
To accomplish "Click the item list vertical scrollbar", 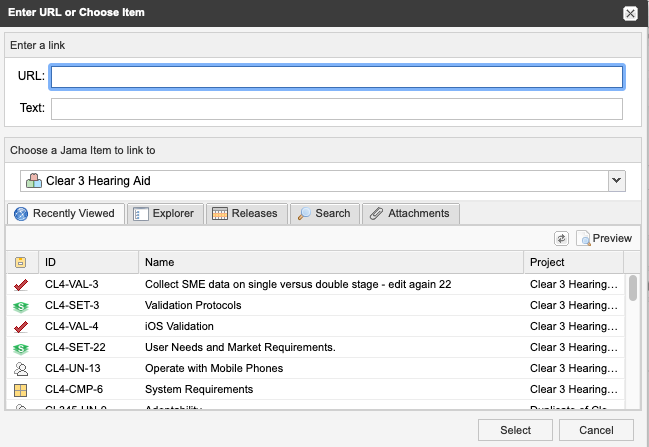I will coord(633,340).
